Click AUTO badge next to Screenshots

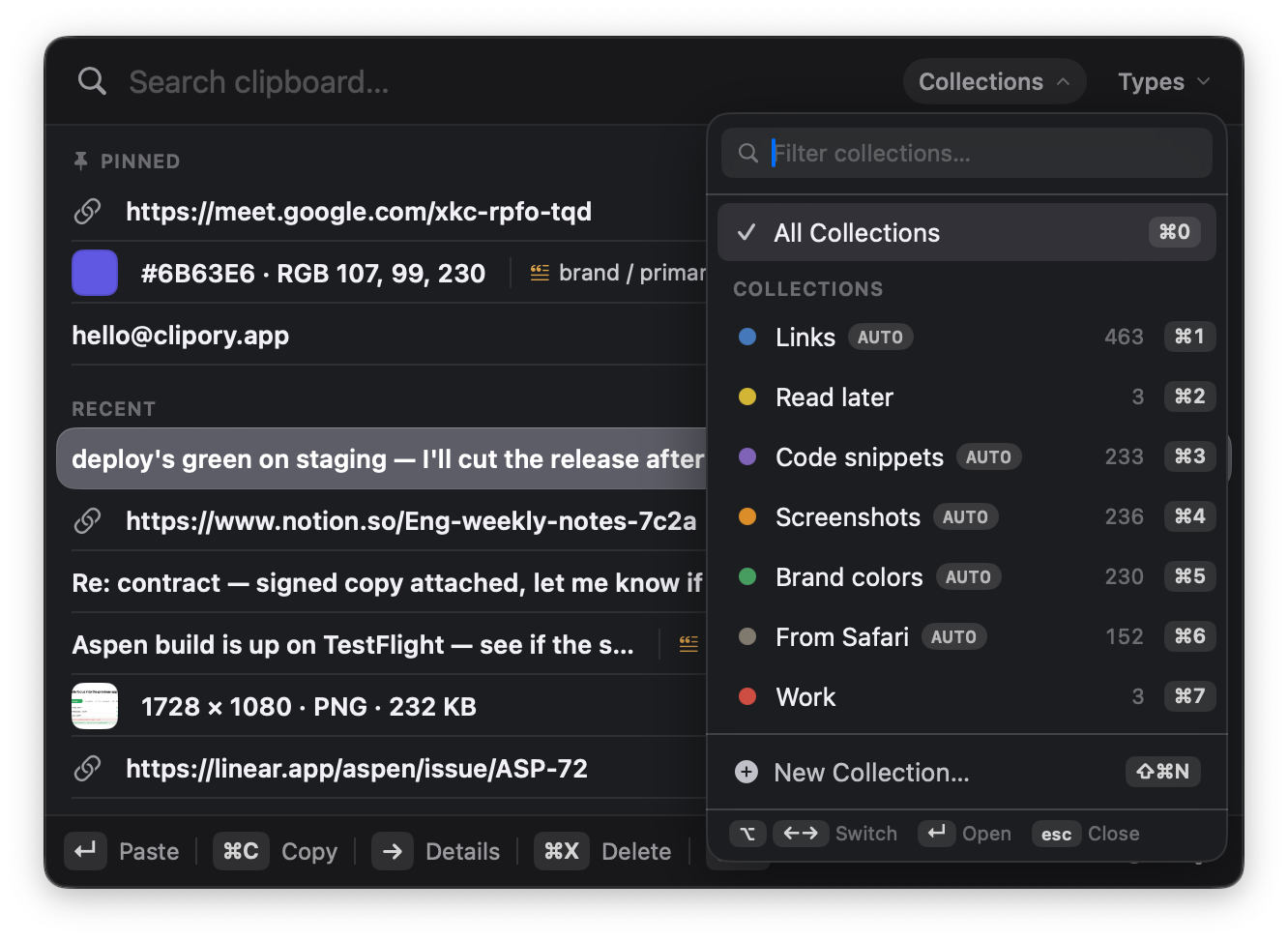[x=965, y=517]
